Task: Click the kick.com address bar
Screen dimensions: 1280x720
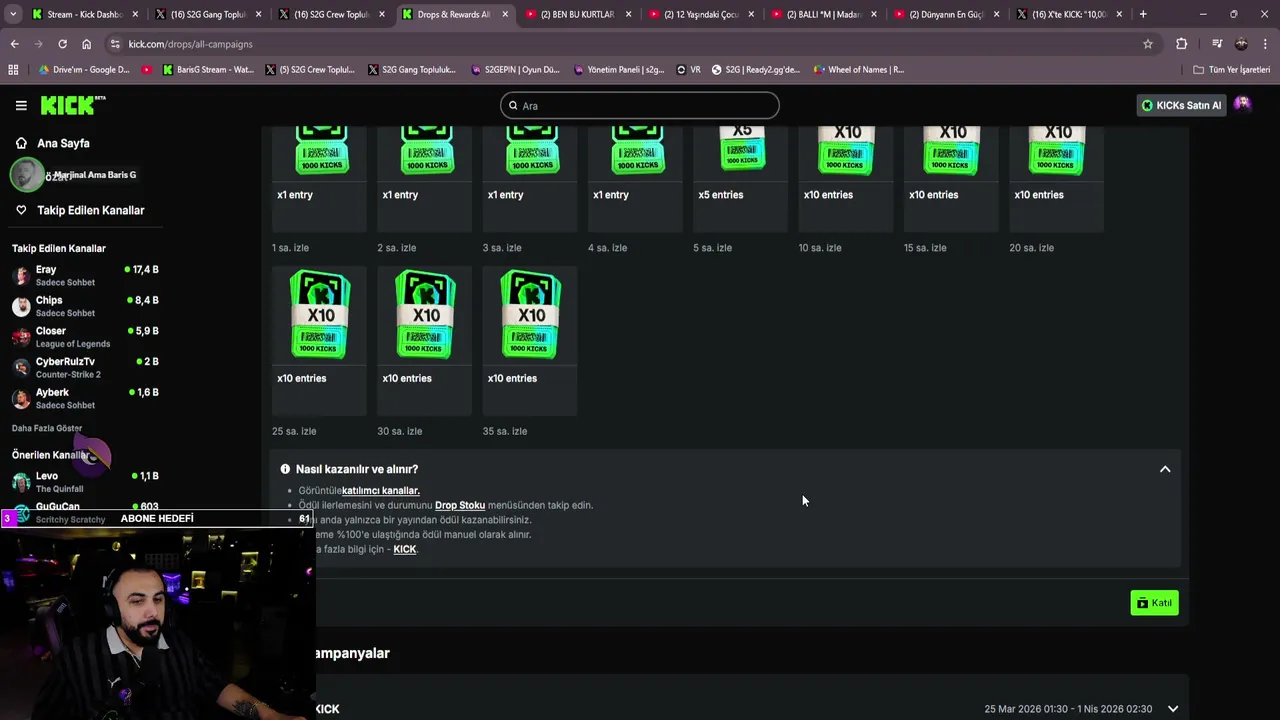Action: click(632, 44)
